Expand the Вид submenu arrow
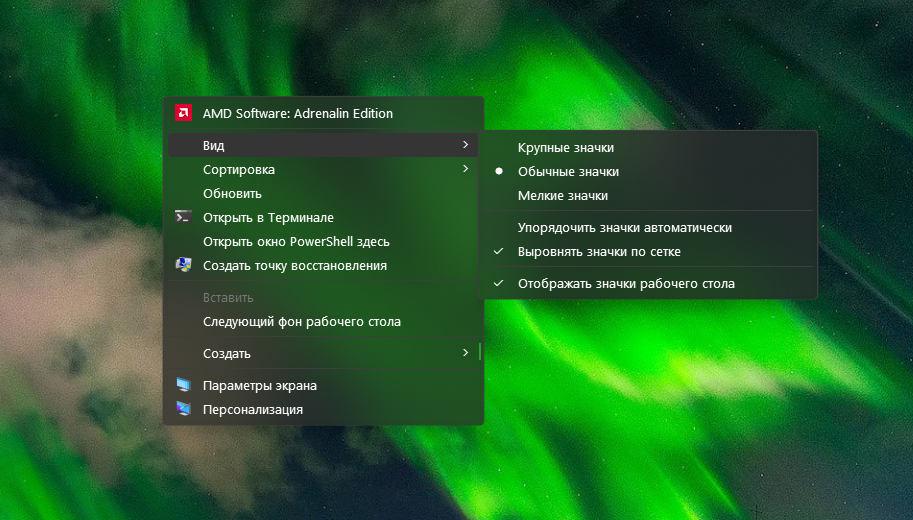The width and height of the screenshot is (913, 520). point(465,144)
